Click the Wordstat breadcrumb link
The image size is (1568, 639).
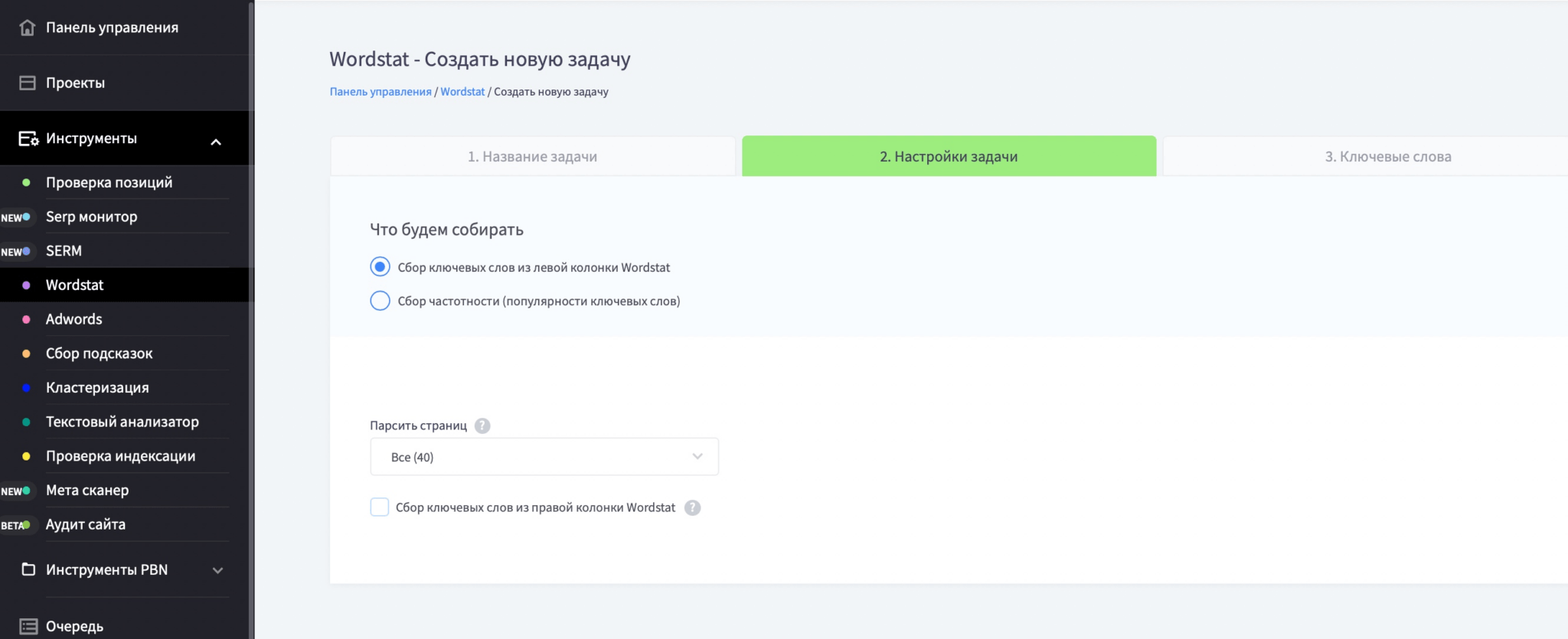(462, 92)
